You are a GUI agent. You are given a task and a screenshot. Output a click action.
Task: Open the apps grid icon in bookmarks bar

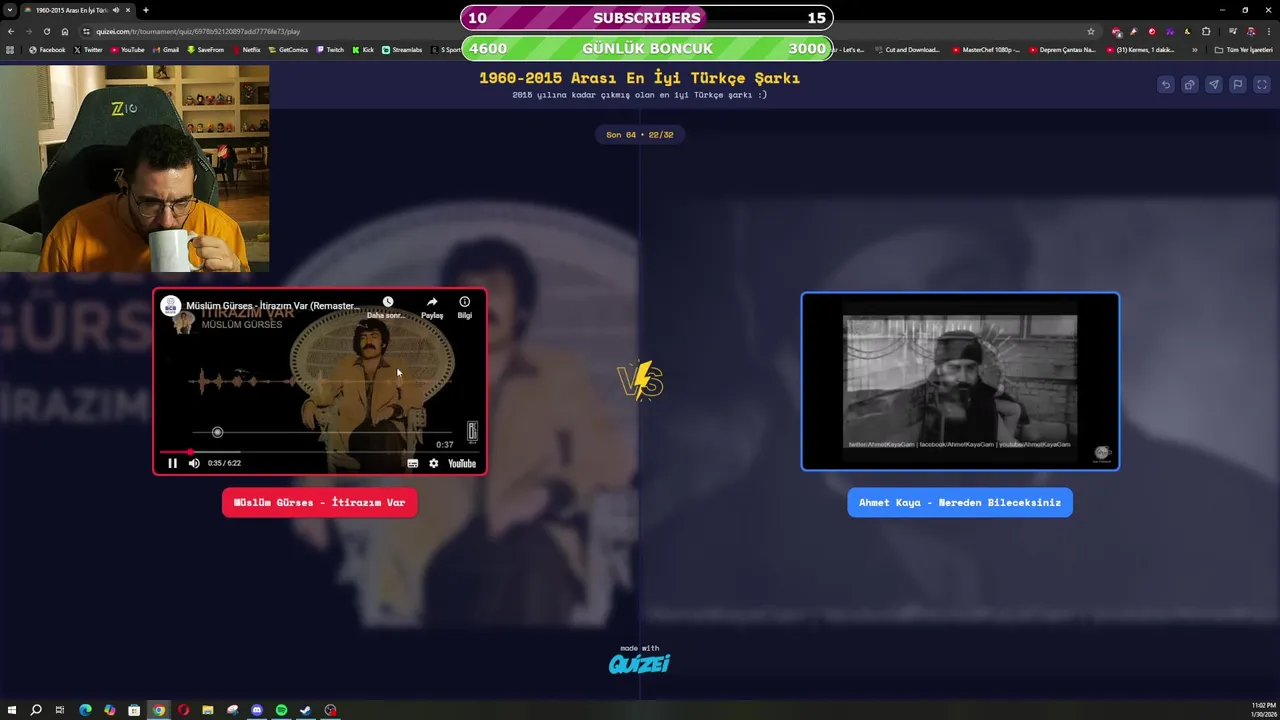click(10, 49)
